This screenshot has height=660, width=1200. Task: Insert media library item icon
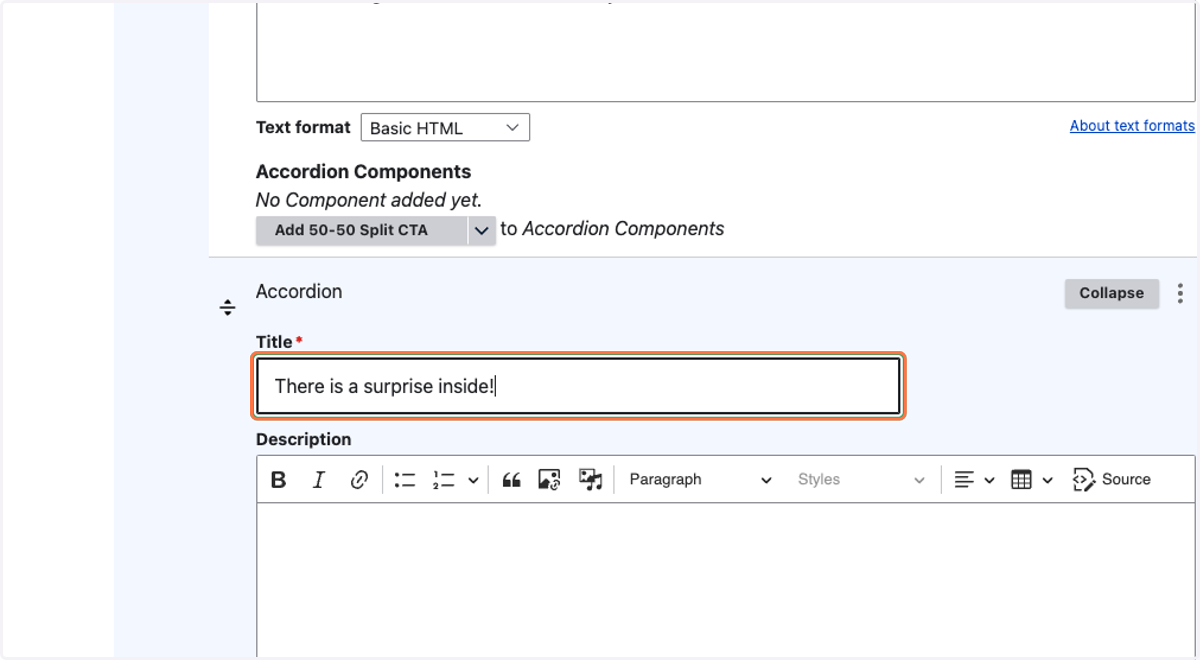pyautogui.click(x=591, y=480)
